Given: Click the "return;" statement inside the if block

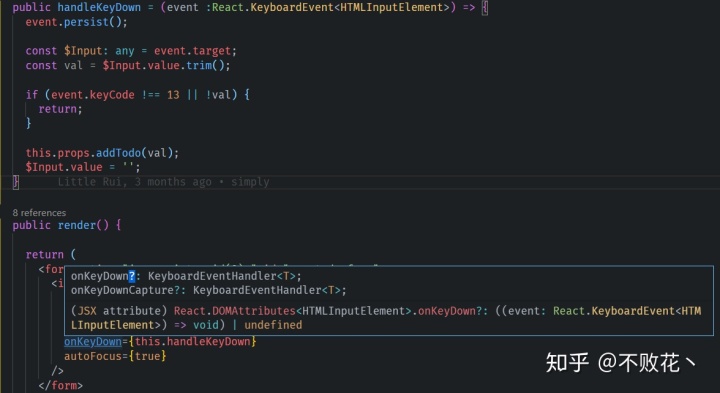Looking at the screenshot, I should click(x=60, y=109).
